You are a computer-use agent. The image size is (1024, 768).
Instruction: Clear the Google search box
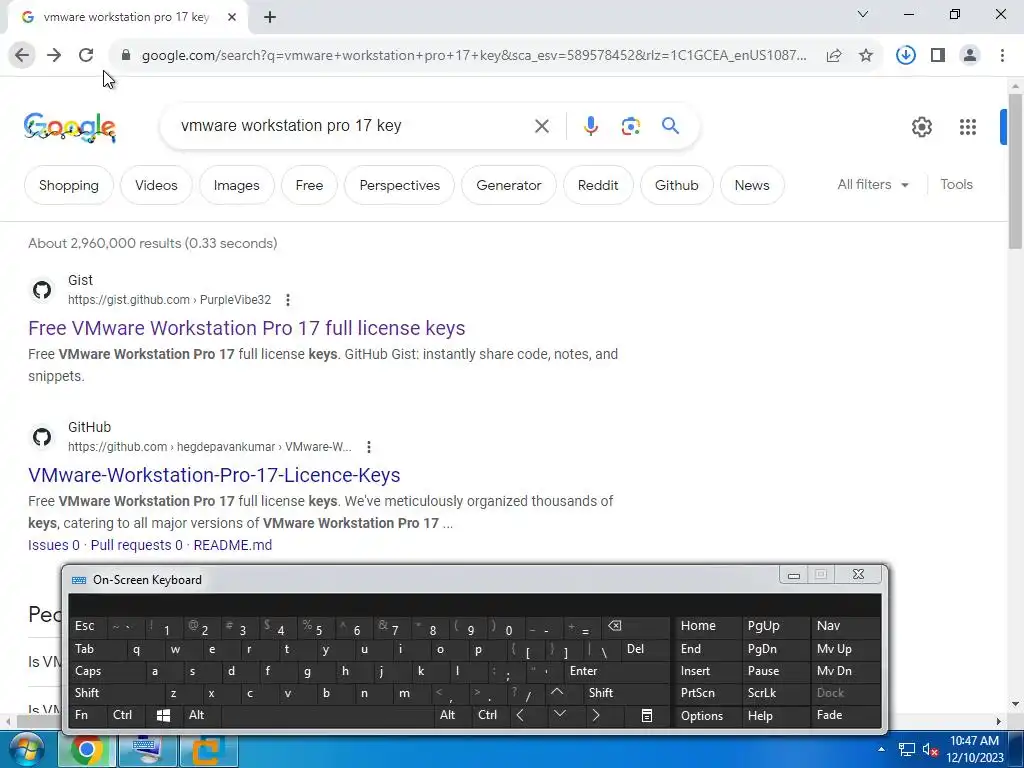point(542,126)
